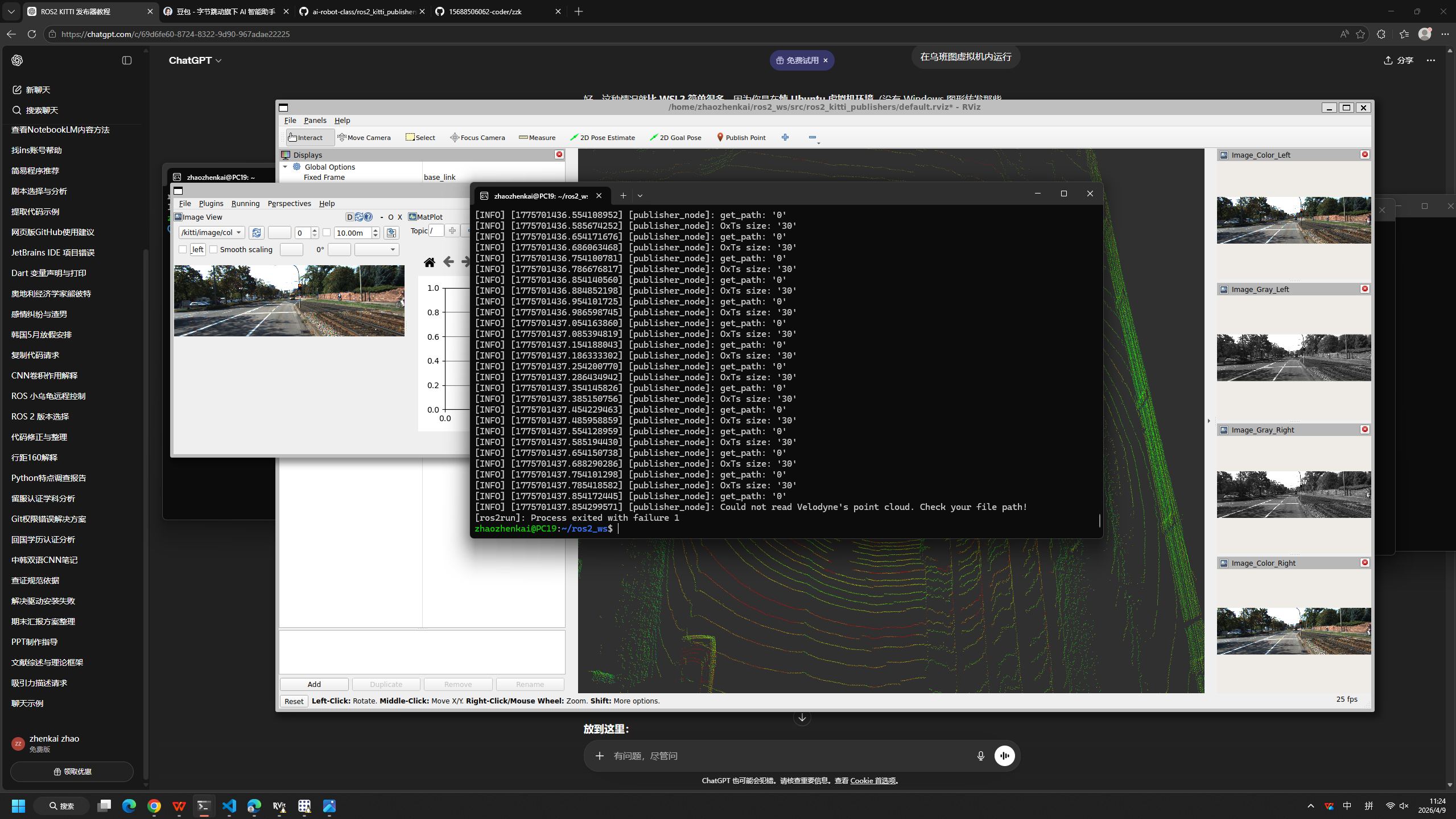Image resolution: width=1456 pixels, height=819 pixels.
Task: Open the Cookie 首选项 link
Action: pyautogui.click(x=873, y=780)
